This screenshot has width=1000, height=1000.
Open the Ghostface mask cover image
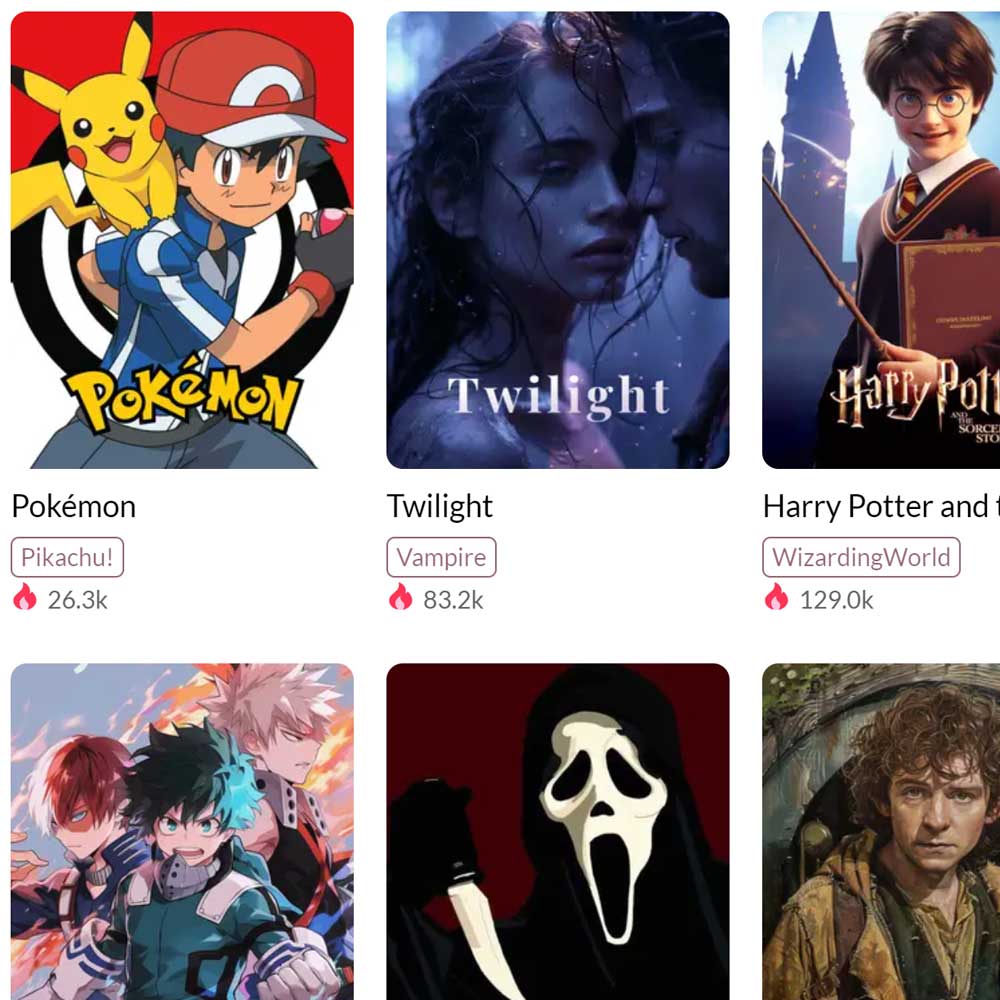pos(558,832)
